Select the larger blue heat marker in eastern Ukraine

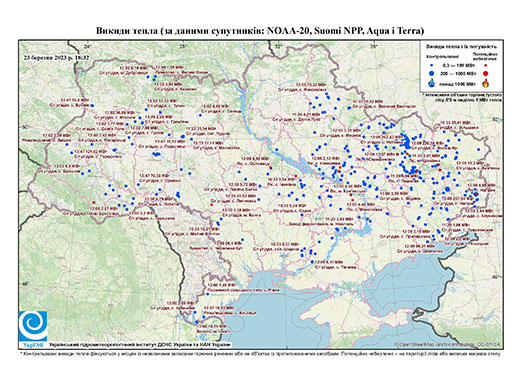[447, 189]
